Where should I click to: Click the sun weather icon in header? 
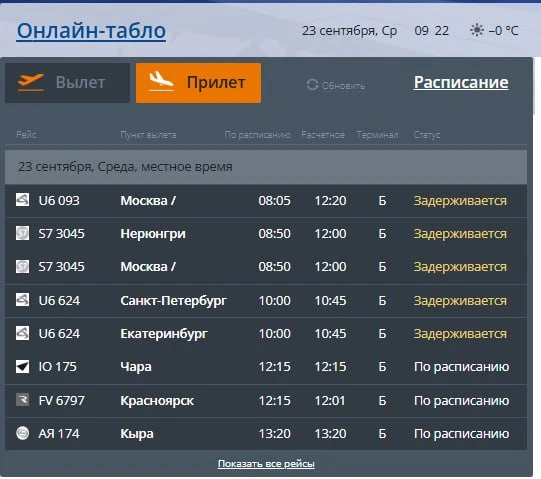[x=477, y=30]
